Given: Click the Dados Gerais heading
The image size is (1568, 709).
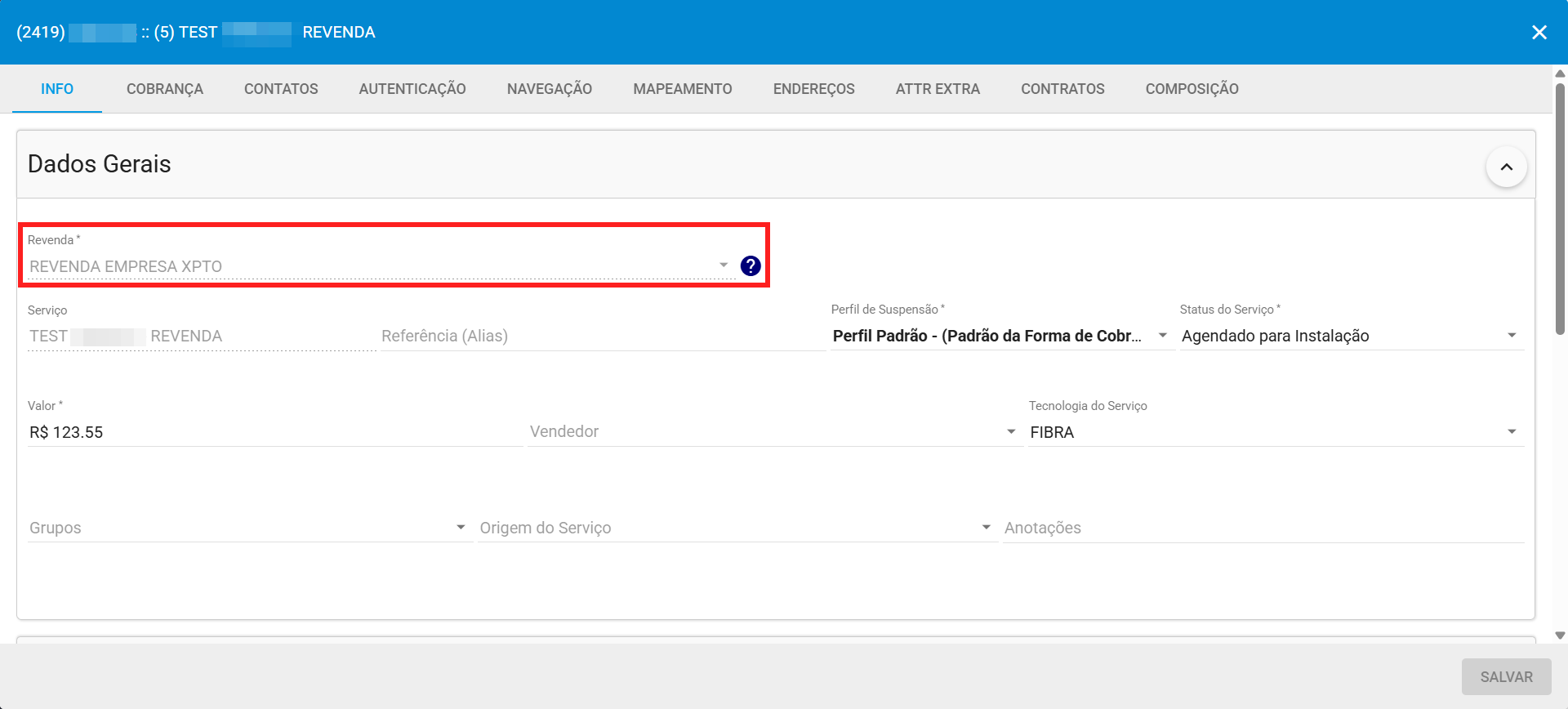Looking at the screenshot, I should [x=100, y=164].
